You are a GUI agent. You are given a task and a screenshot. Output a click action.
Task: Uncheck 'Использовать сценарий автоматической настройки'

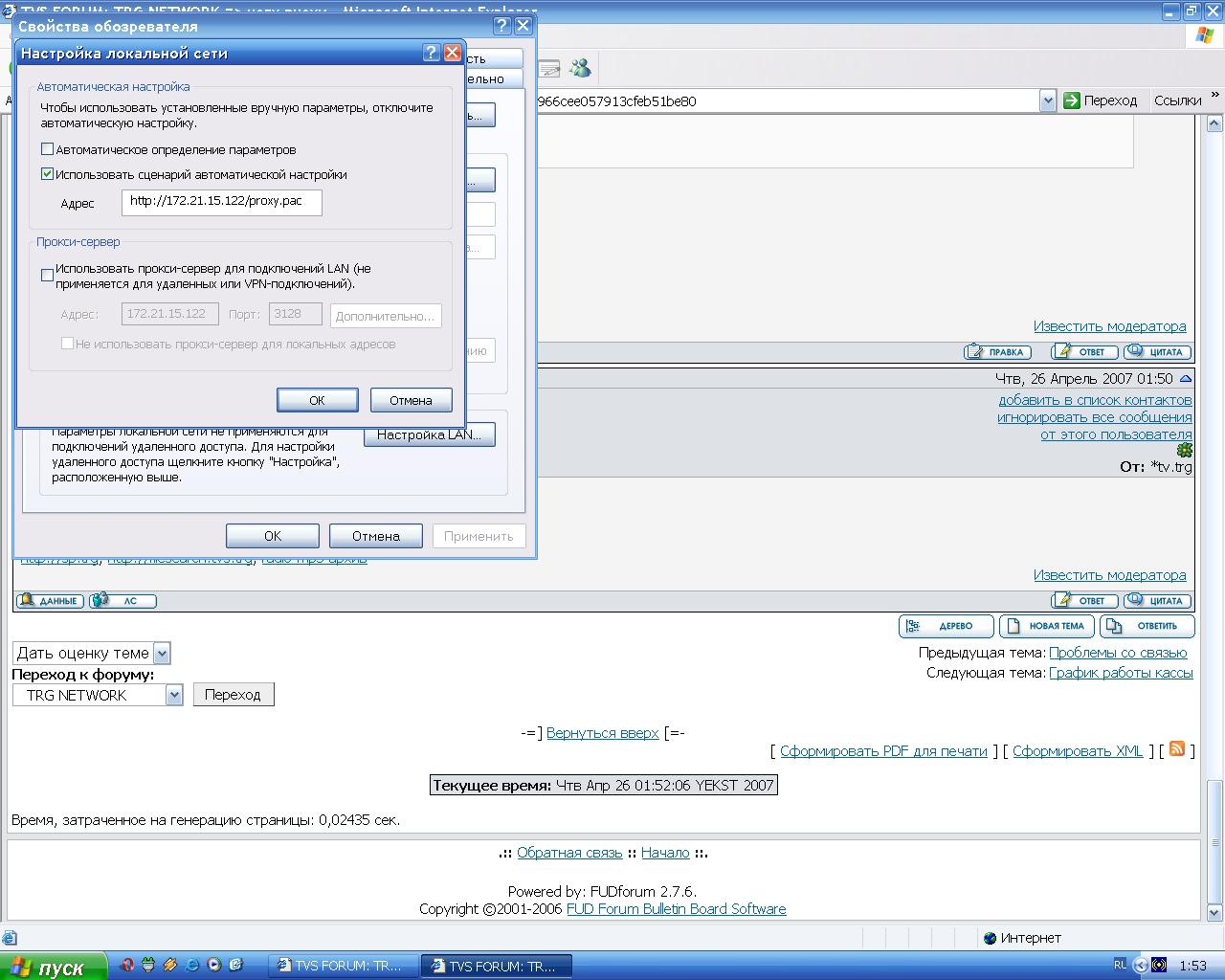point(47,174)
